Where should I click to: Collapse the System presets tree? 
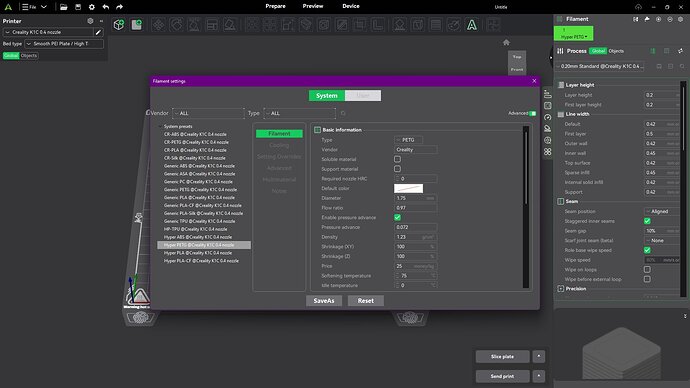coord(160,127)
